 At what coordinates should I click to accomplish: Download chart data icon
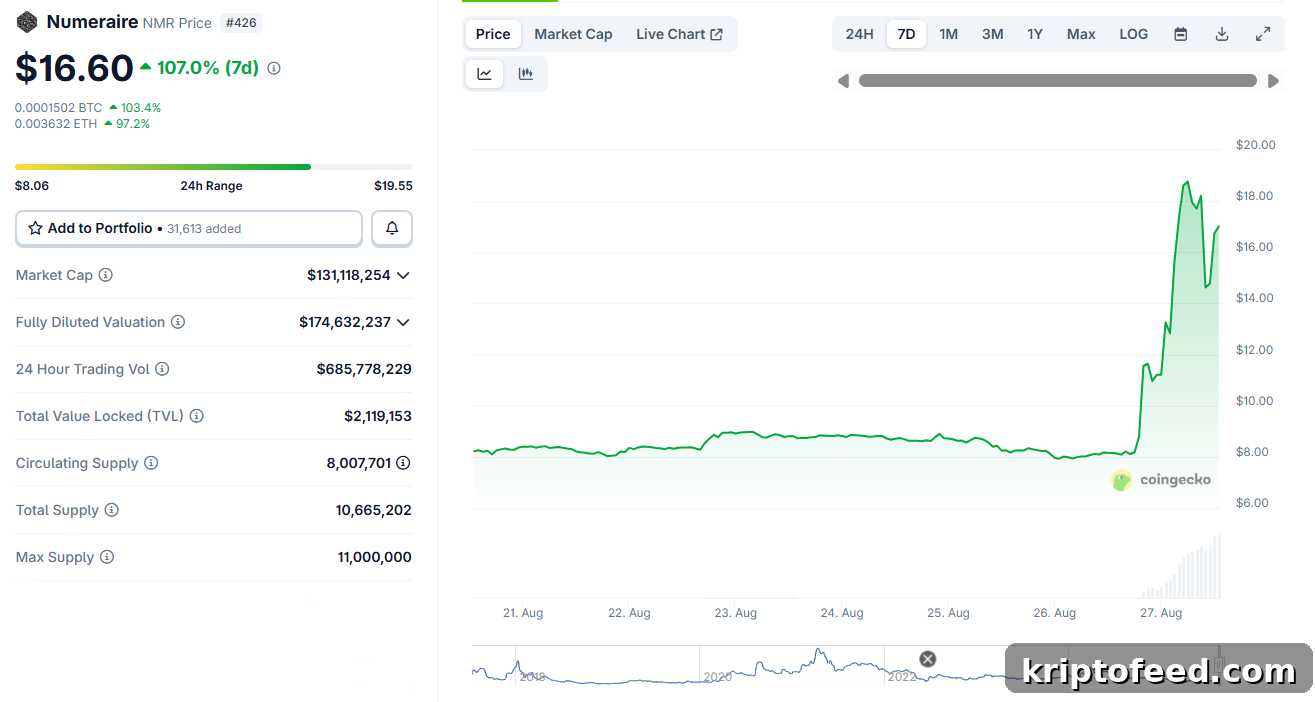pyautogui.click(x=1222, y=34)
